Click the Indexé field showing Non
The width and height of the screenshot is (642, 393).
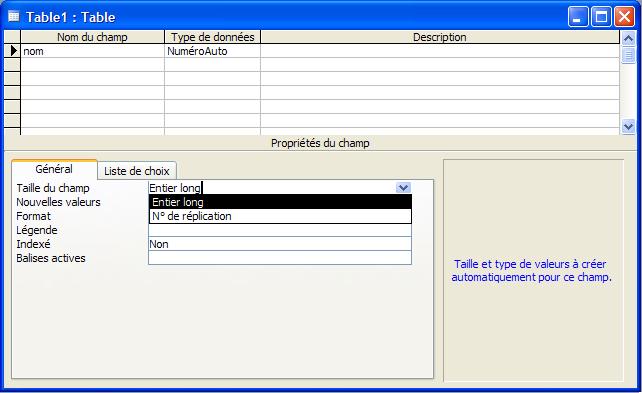coord(280,244)
